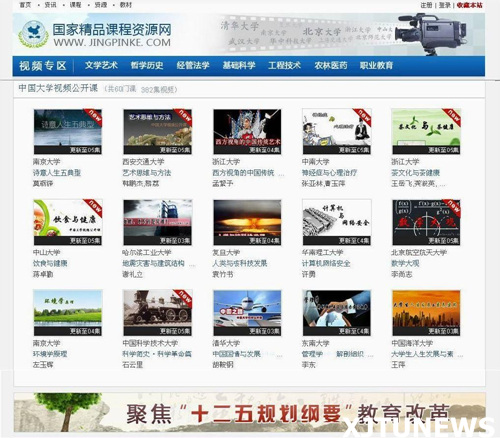Image resolution: width=500 pixels, height=438 pixels.
Task: Click the 注册 register link
Action: click(426, 5)
